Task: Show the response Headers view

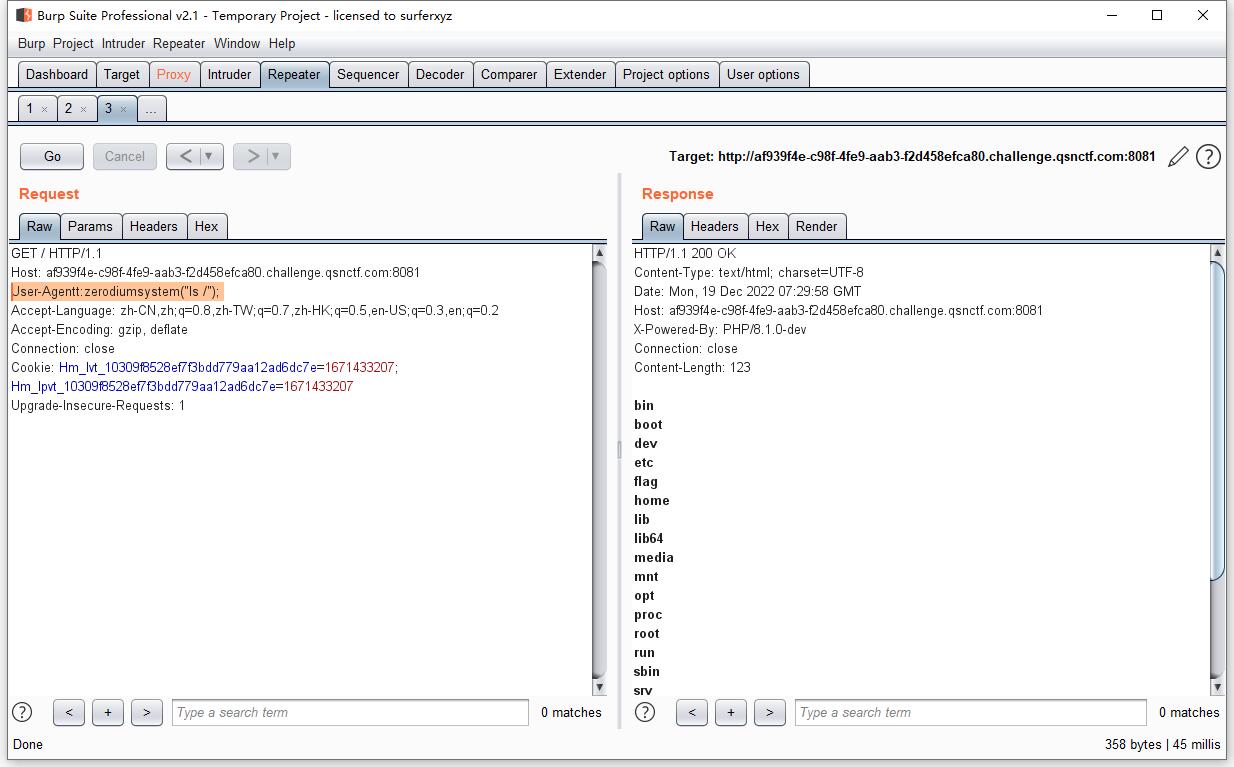Action: (x=714, y=226)
